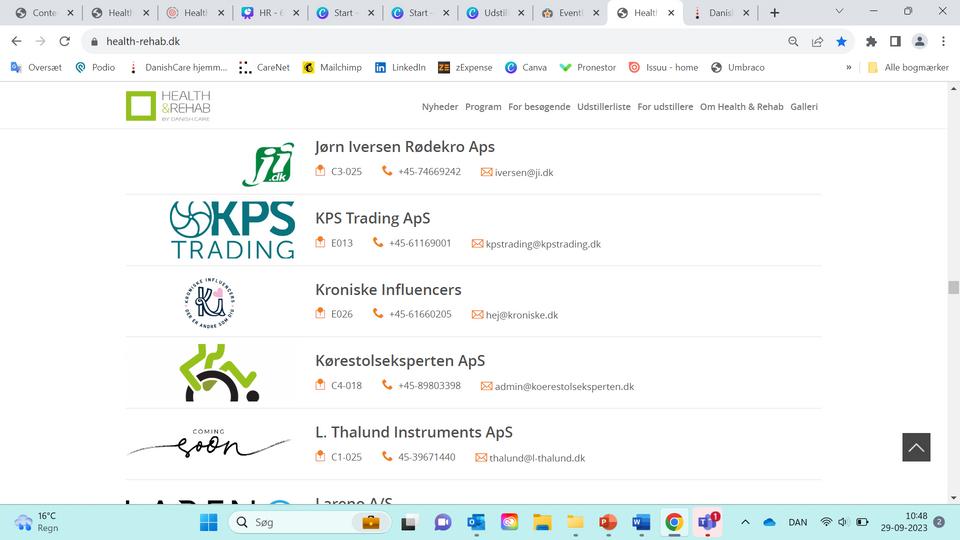This screenshot has width=960, height=540.
Task: Click phone number +45-61169001
Action: [x=420, y=243]
